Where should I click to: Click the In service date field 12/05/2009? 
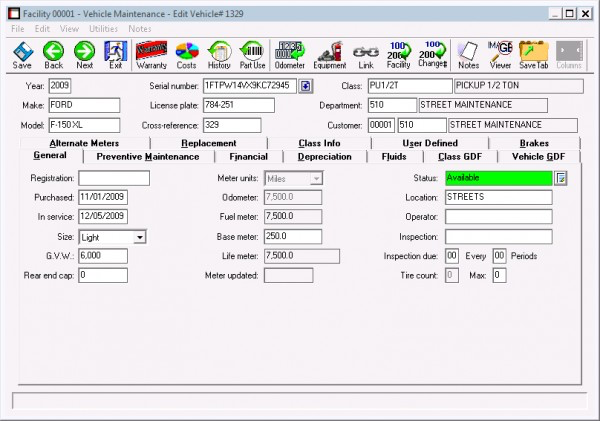[x=103, y=217]
